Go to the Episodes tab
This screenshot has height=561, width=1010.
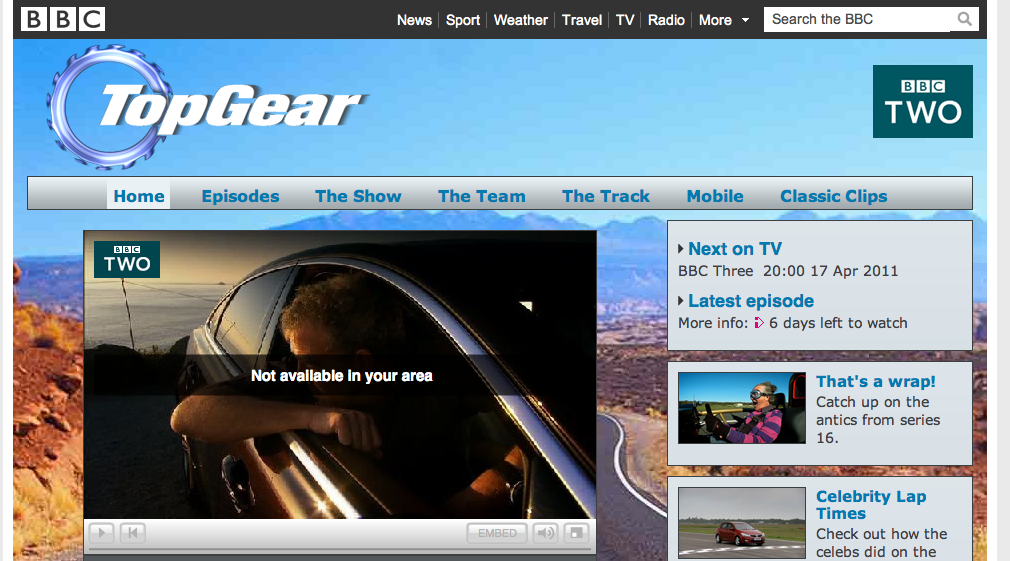(240, 196)
